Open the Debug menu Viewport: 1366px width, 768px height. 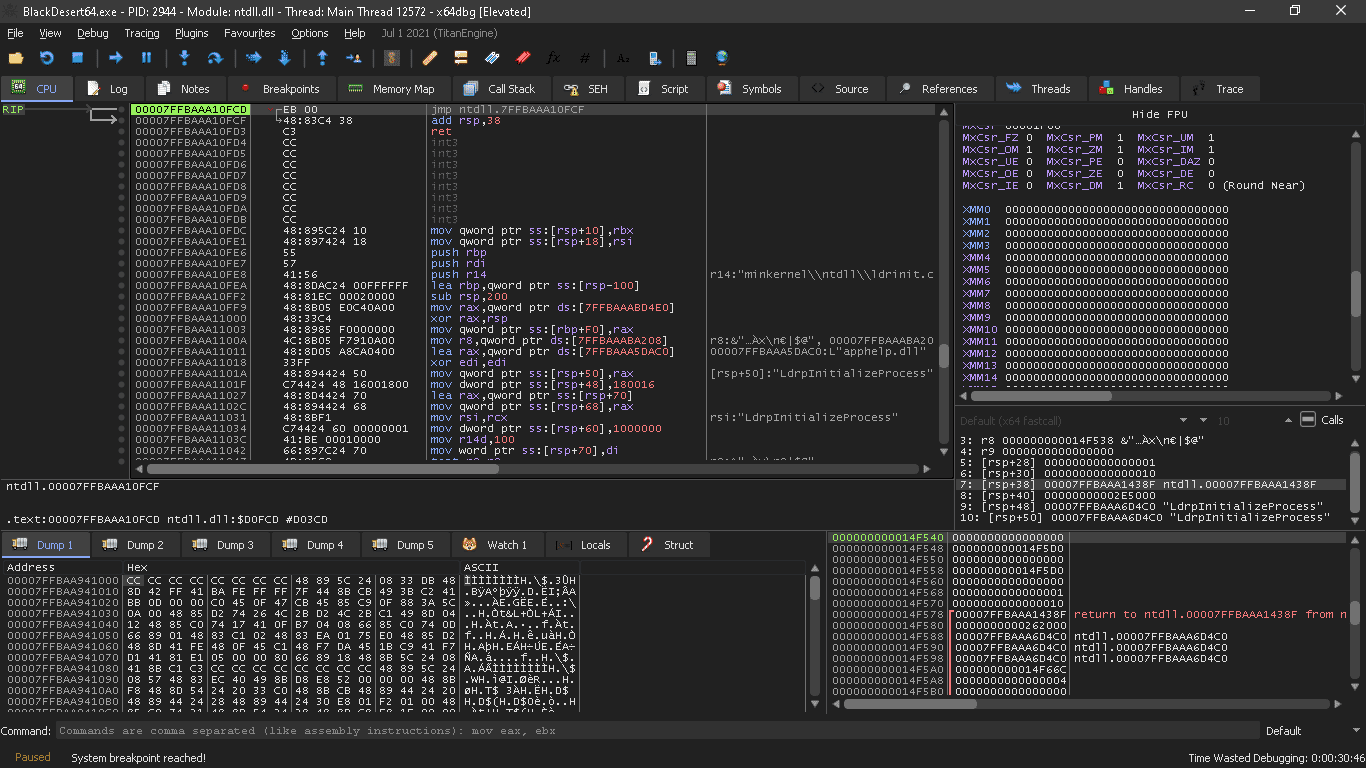pos(93,33)
